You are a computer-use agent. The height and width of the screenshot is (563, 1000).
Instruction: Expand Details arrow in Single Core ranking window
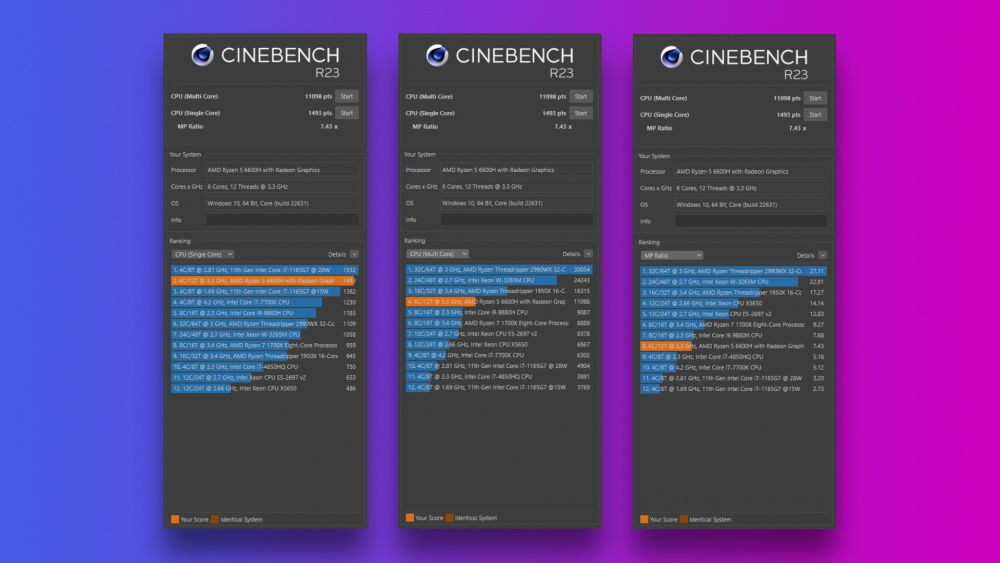tap(354, 254)
